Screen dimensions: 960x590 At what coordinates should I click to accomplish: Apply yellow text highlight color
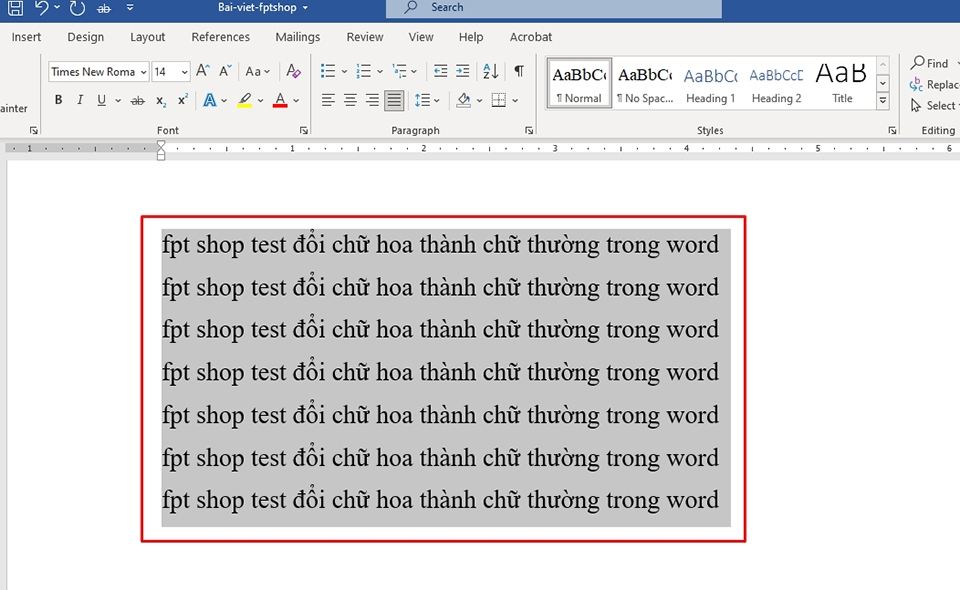(x=245, y=100)
